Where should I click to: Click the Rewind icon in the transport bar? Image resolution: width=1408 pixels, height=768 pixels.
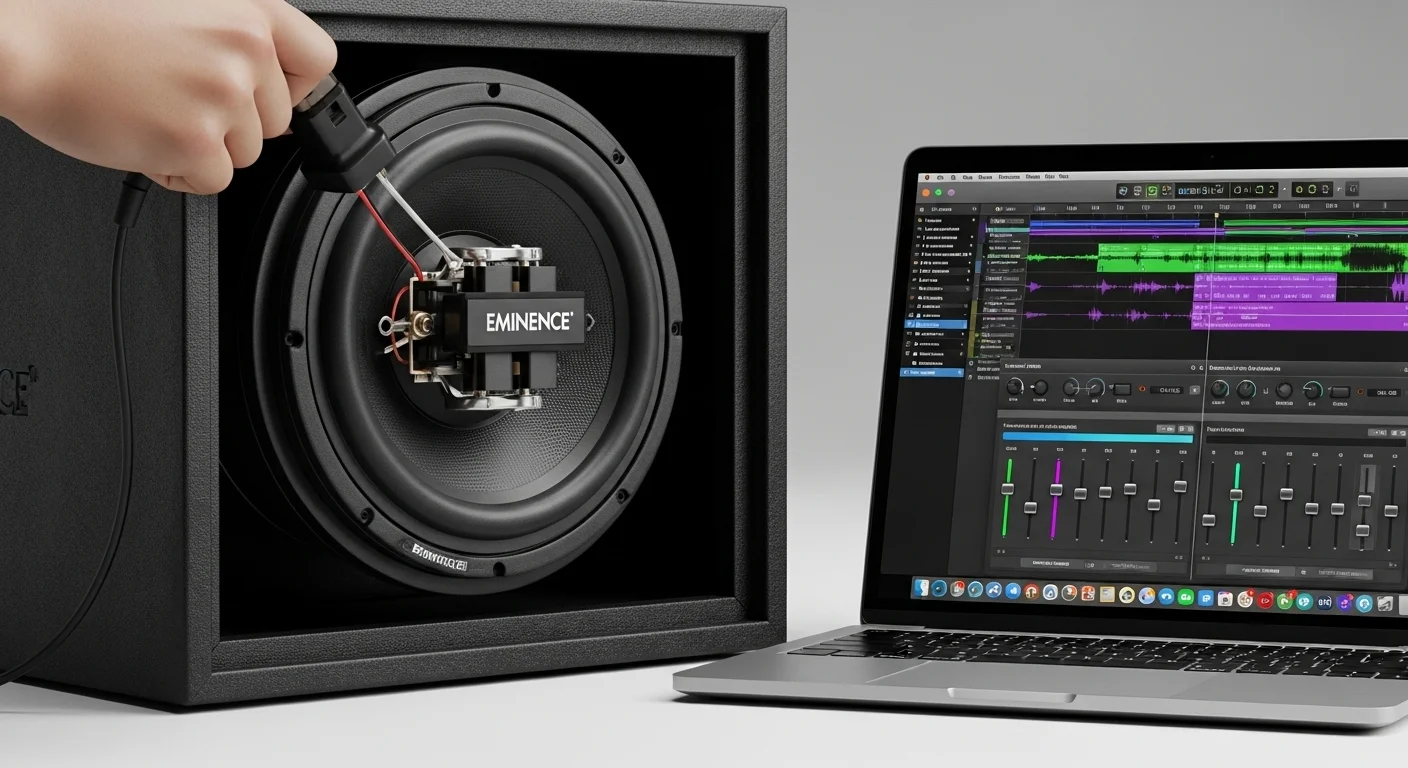1124,190
